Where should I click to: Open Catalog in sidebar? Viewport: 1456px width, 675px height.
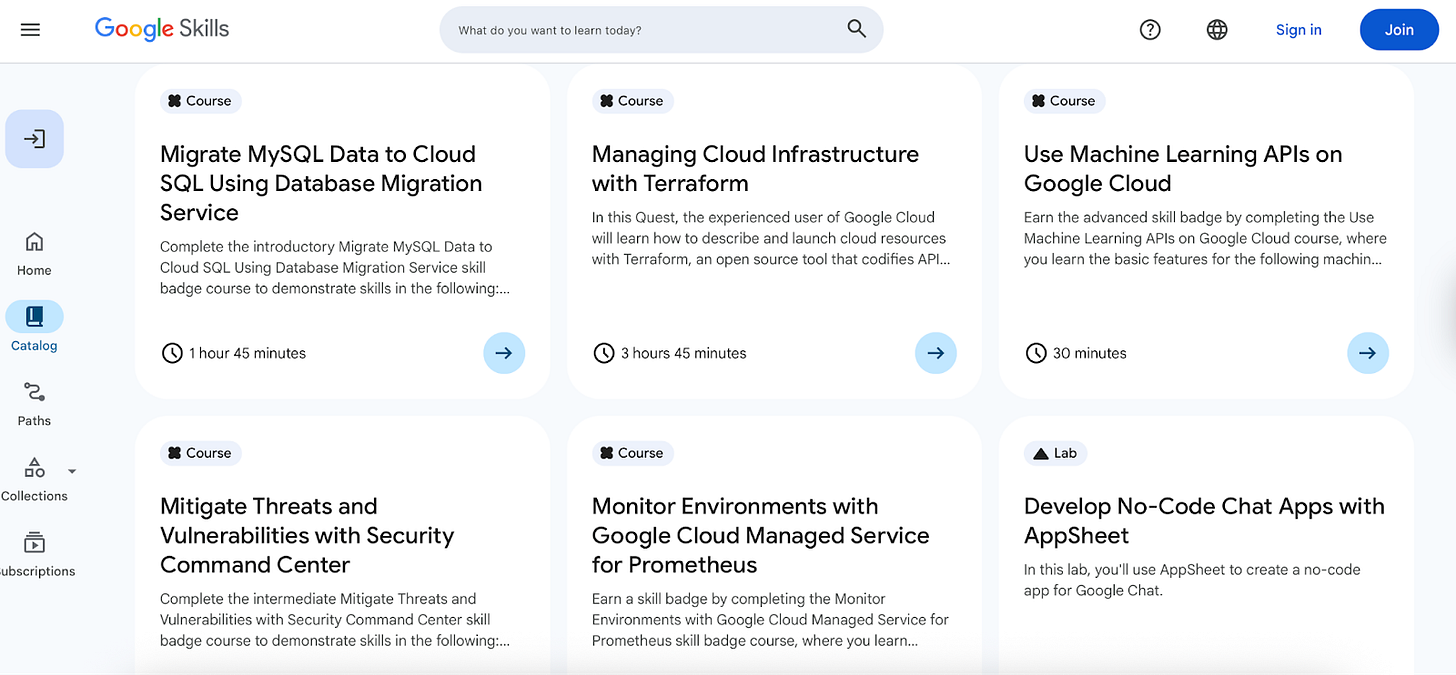(x=34, y=327)
